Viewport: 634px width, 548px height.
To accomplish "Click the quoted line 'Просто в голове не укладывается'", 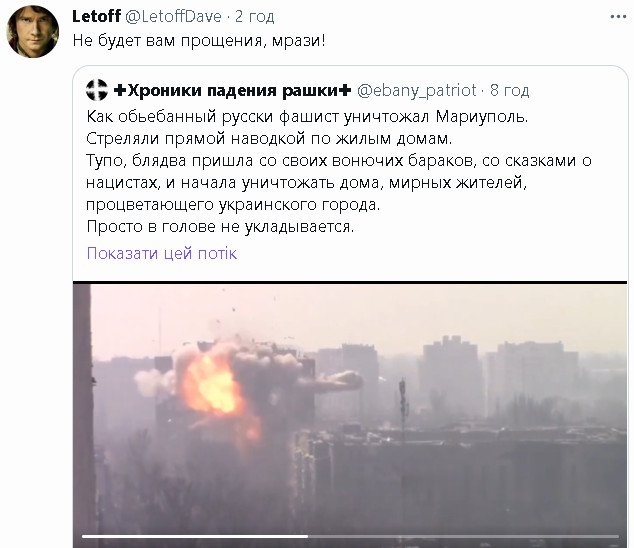I will pos(220,226).
